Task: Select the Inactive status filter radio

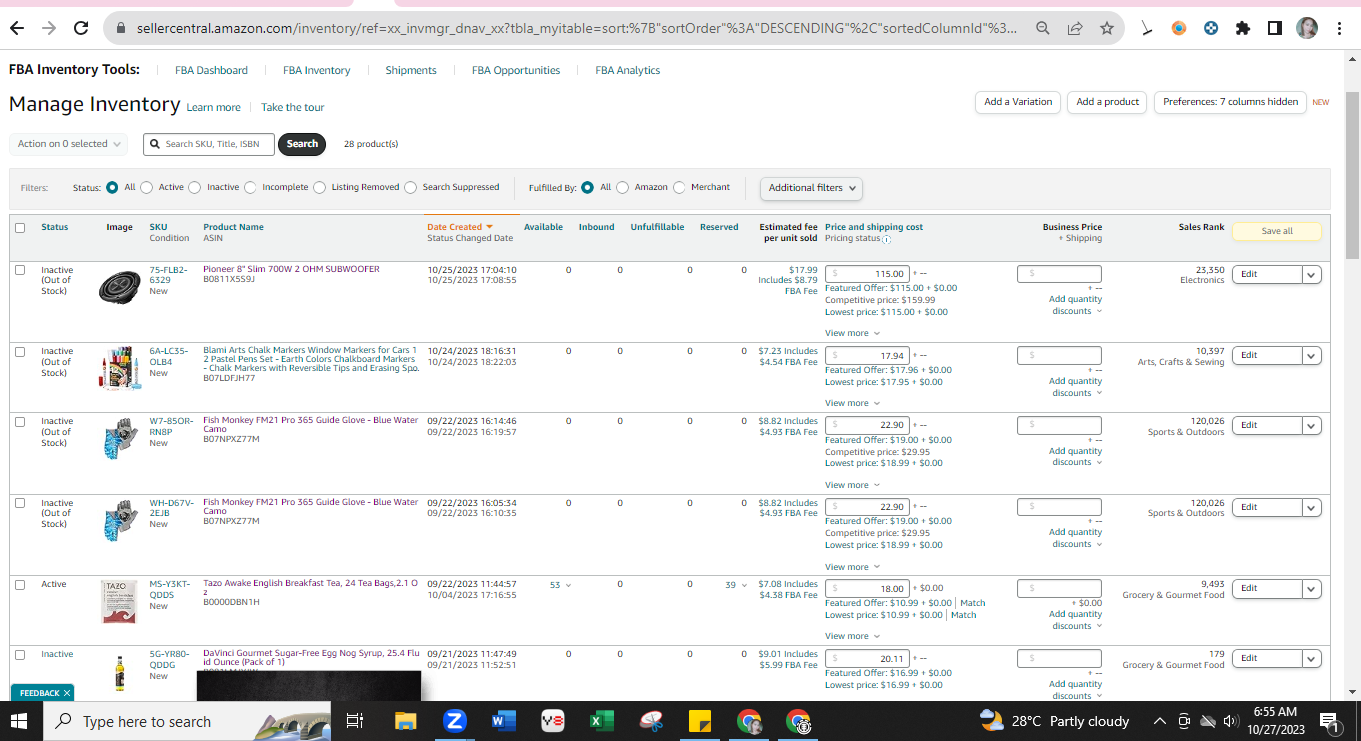Action: 195,187
